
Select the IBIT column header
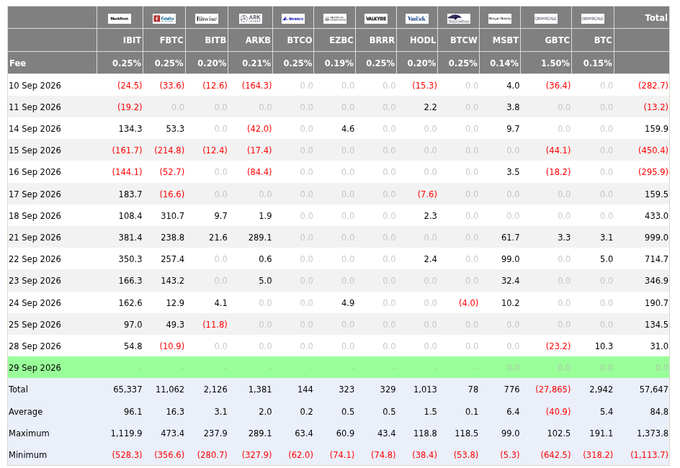[x=131, y=40]
